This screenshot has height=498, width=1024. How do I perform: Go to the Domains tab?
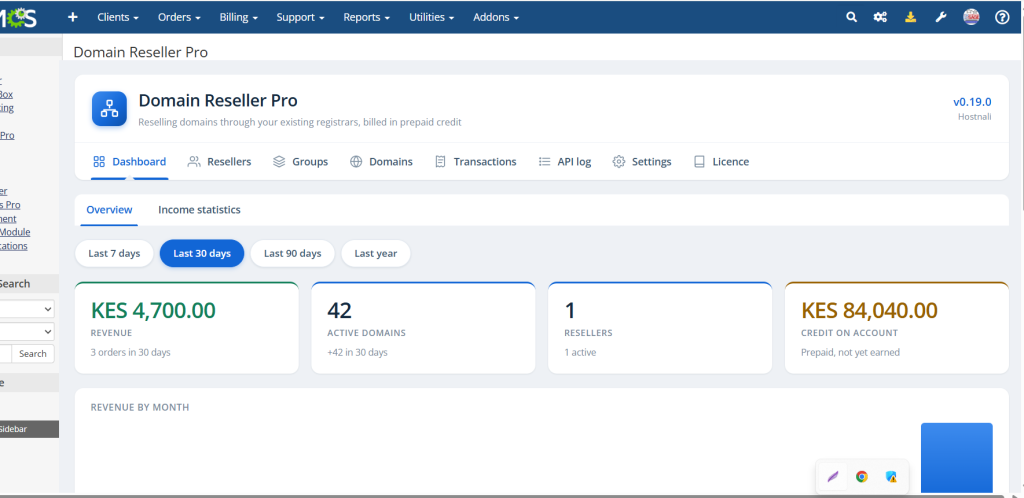click(381, 161)
